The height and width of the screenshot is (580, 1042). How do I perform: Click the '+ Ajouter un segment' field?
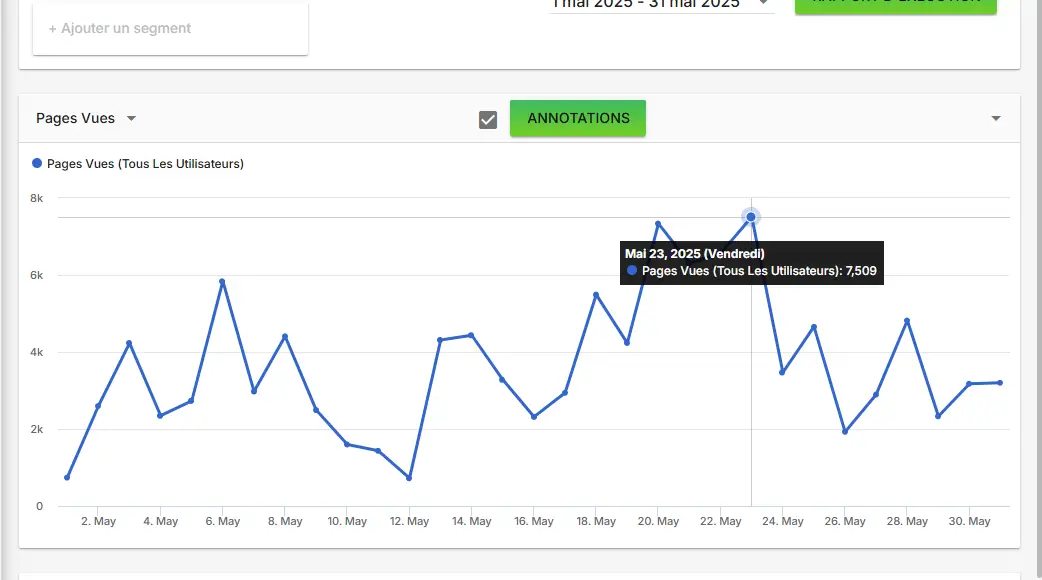click(170, 29)
